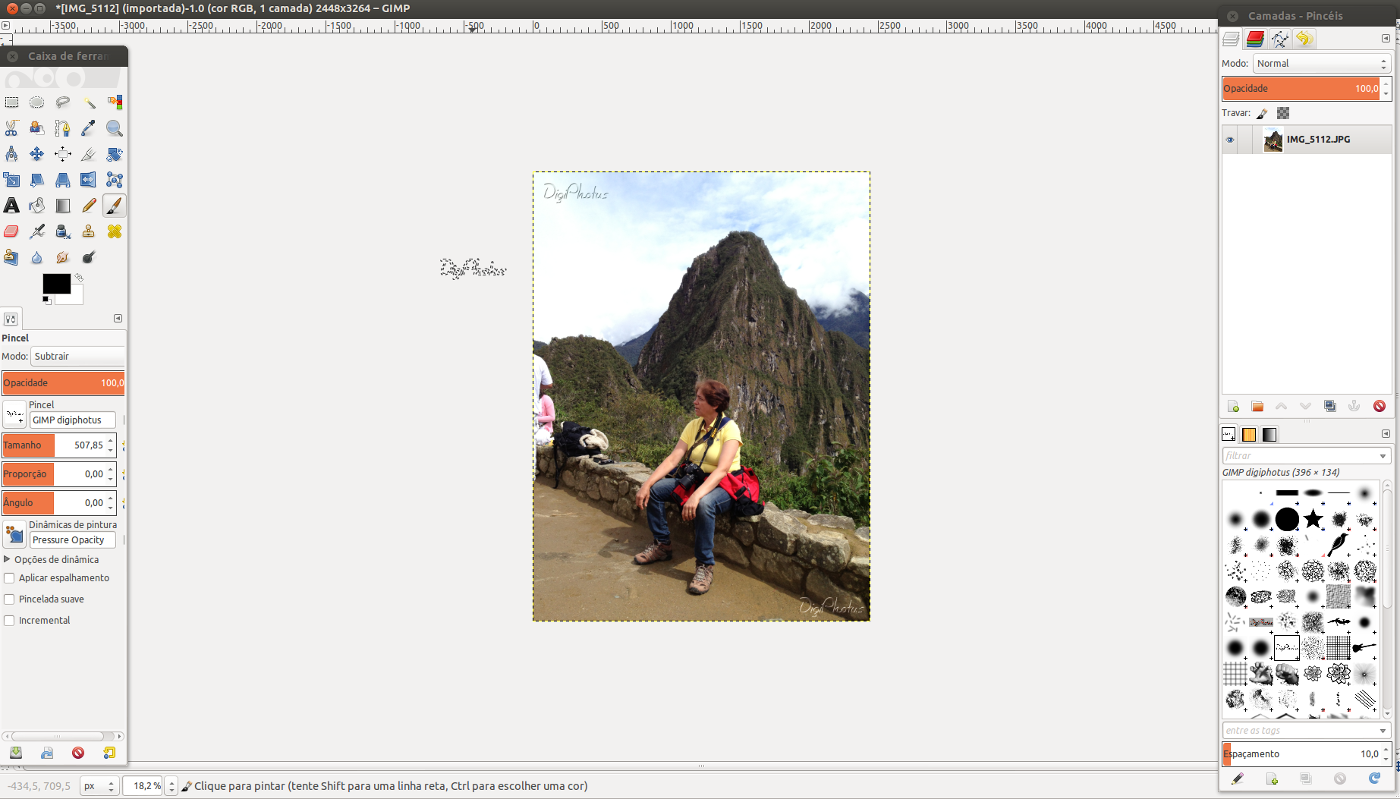
Task: Open the layer Modo dropdown showing Normal
Action: click(x=1322, y=63)
